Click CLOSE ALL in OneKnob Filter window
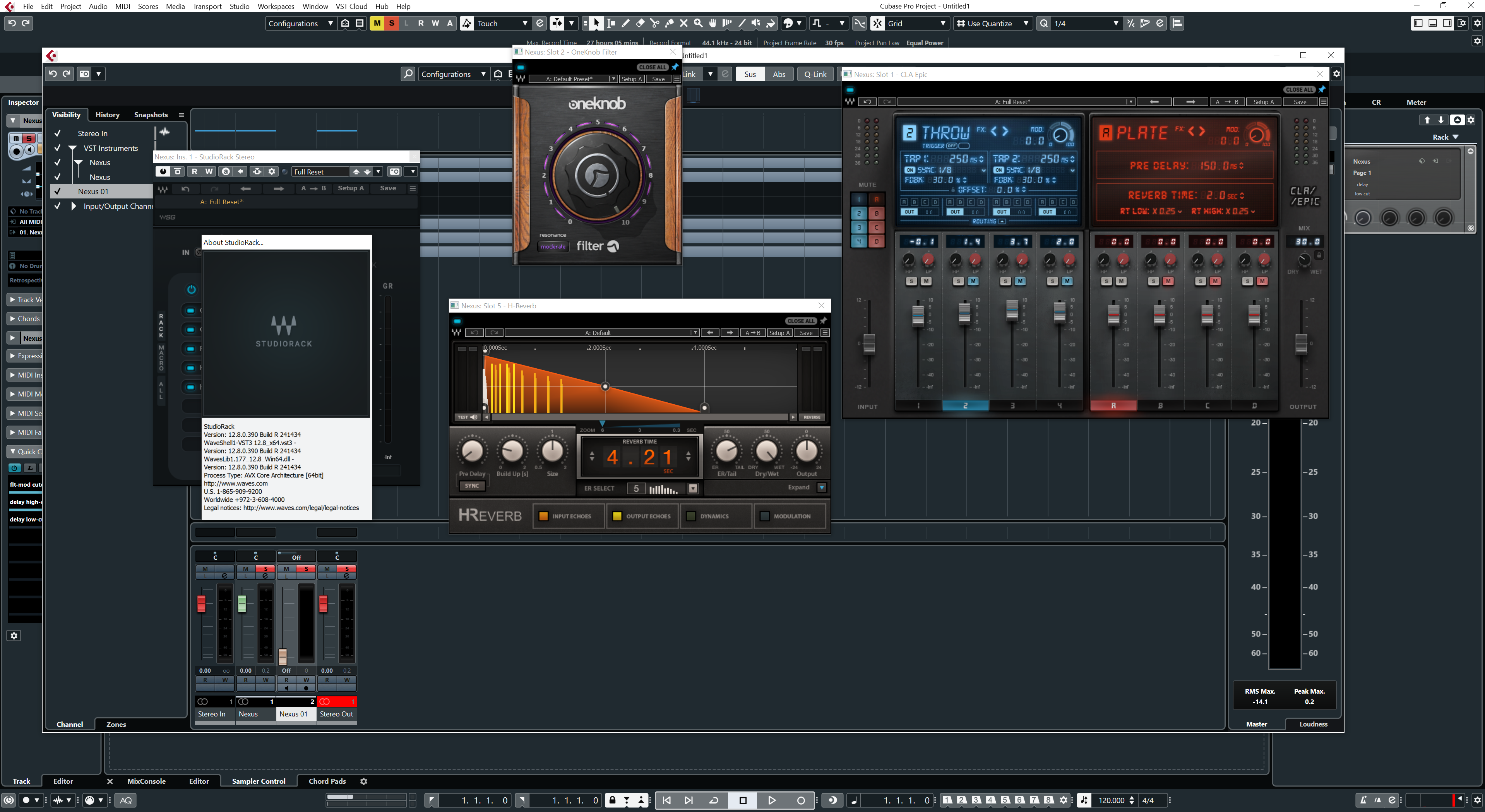Screen dimensions: 1485x812 pos(652,67)
